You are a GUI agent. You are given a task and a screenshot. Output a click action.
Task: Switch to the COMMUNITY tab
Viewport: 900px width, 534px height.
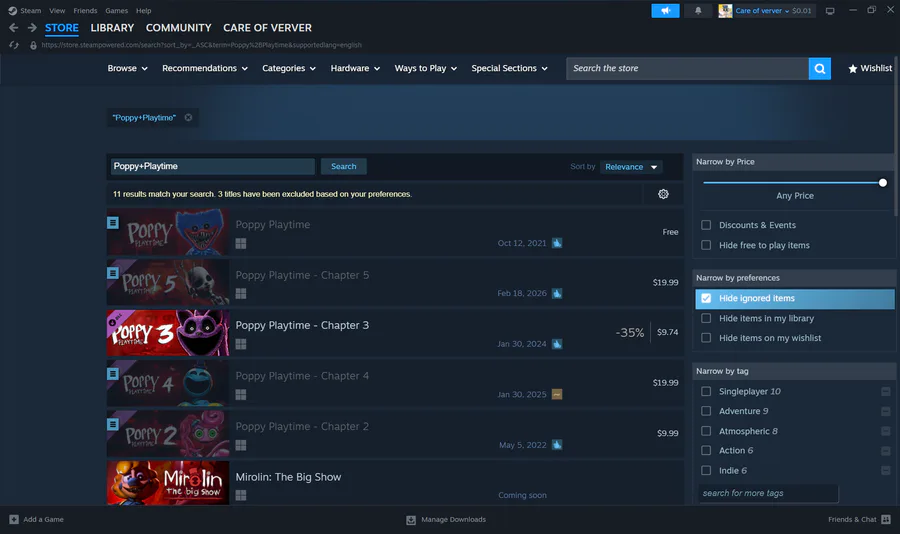[x=179, y=28]
